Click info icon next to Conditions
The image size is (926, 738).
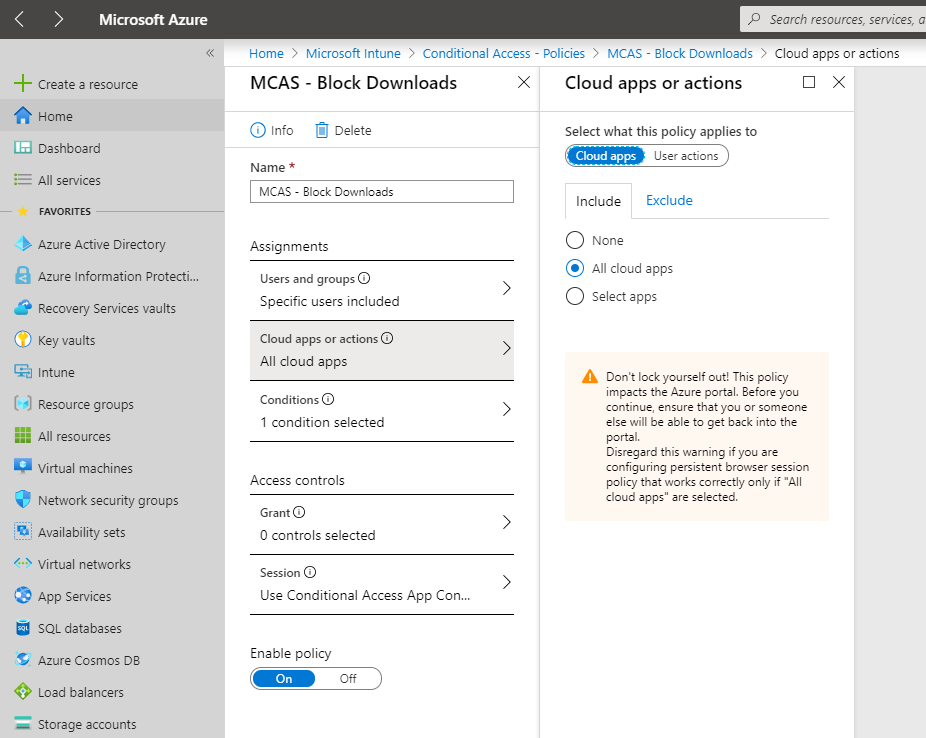(x=328, y=399)
